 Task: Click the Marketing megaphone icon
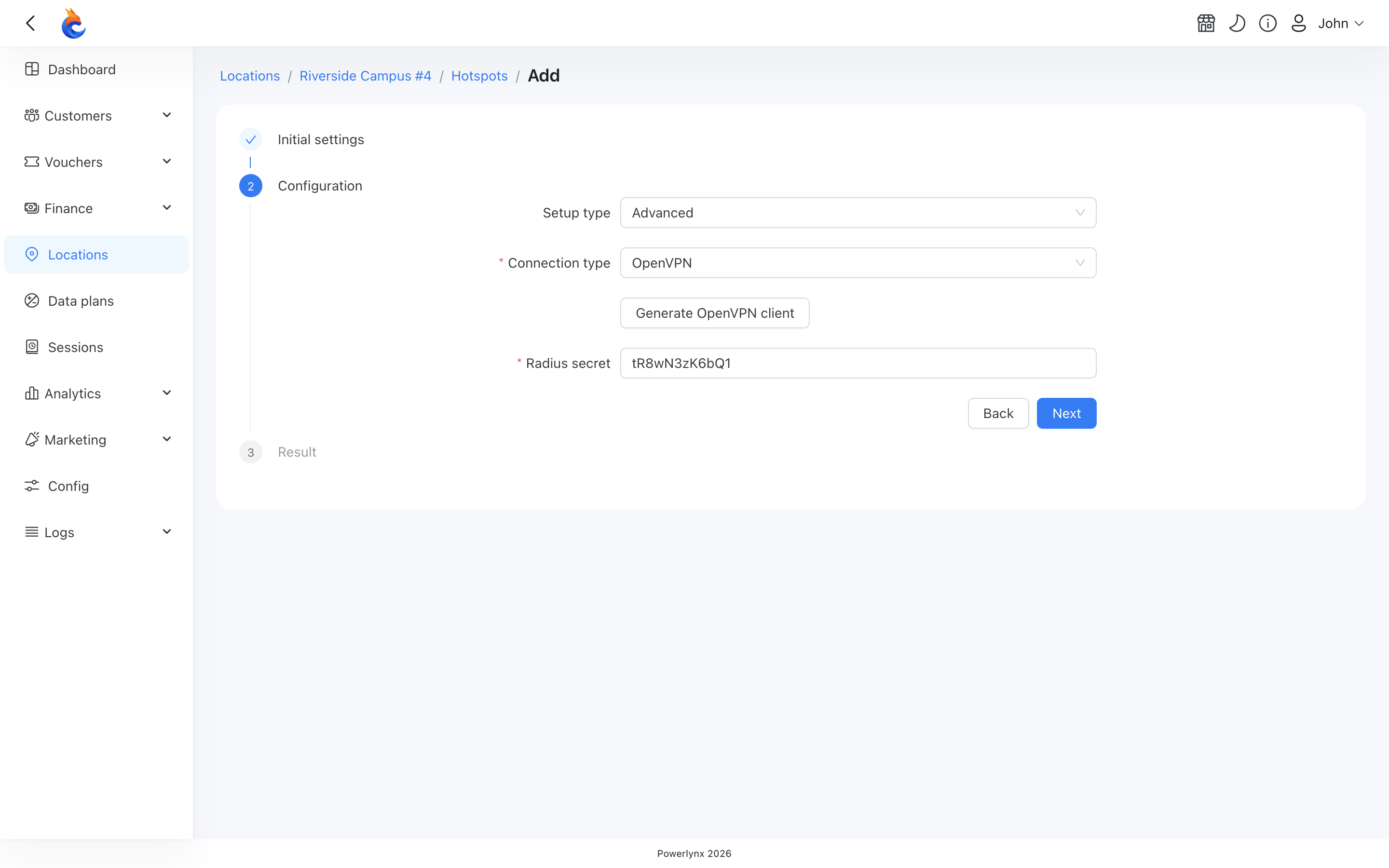point(31,439)
